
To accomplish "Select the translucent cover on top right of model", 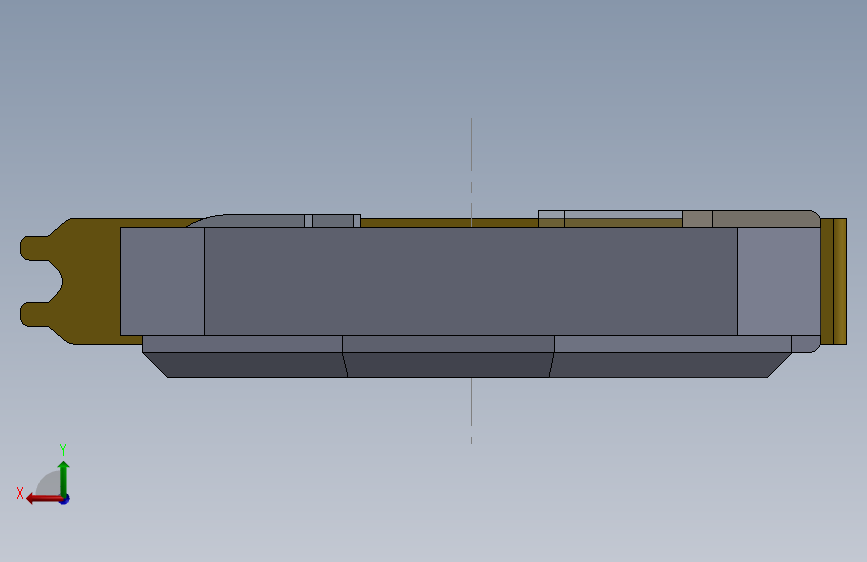I will point(679,218).
